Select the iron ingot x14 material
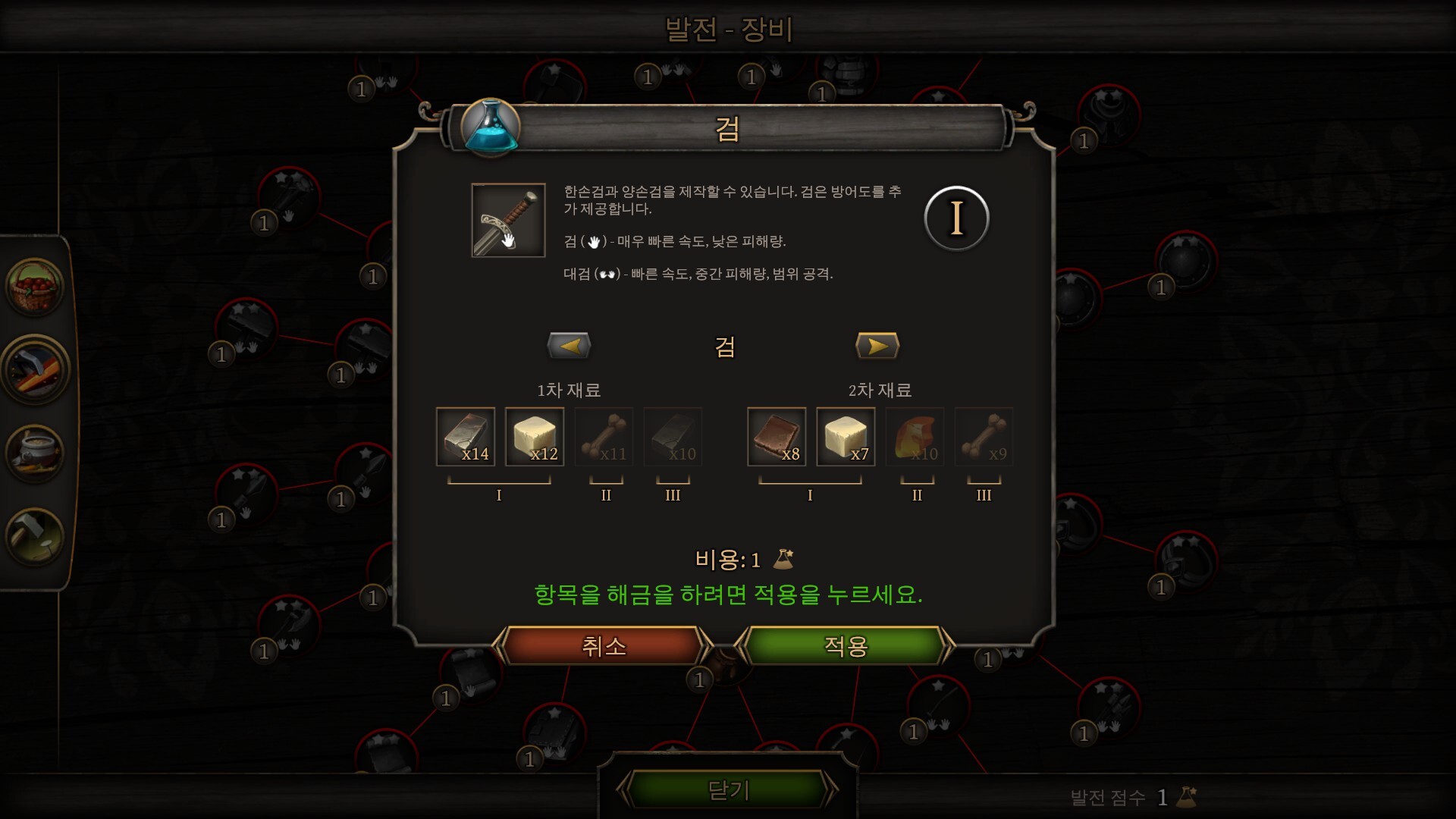The height and width of the screenshot is (819, 1456). coord(466,437)
